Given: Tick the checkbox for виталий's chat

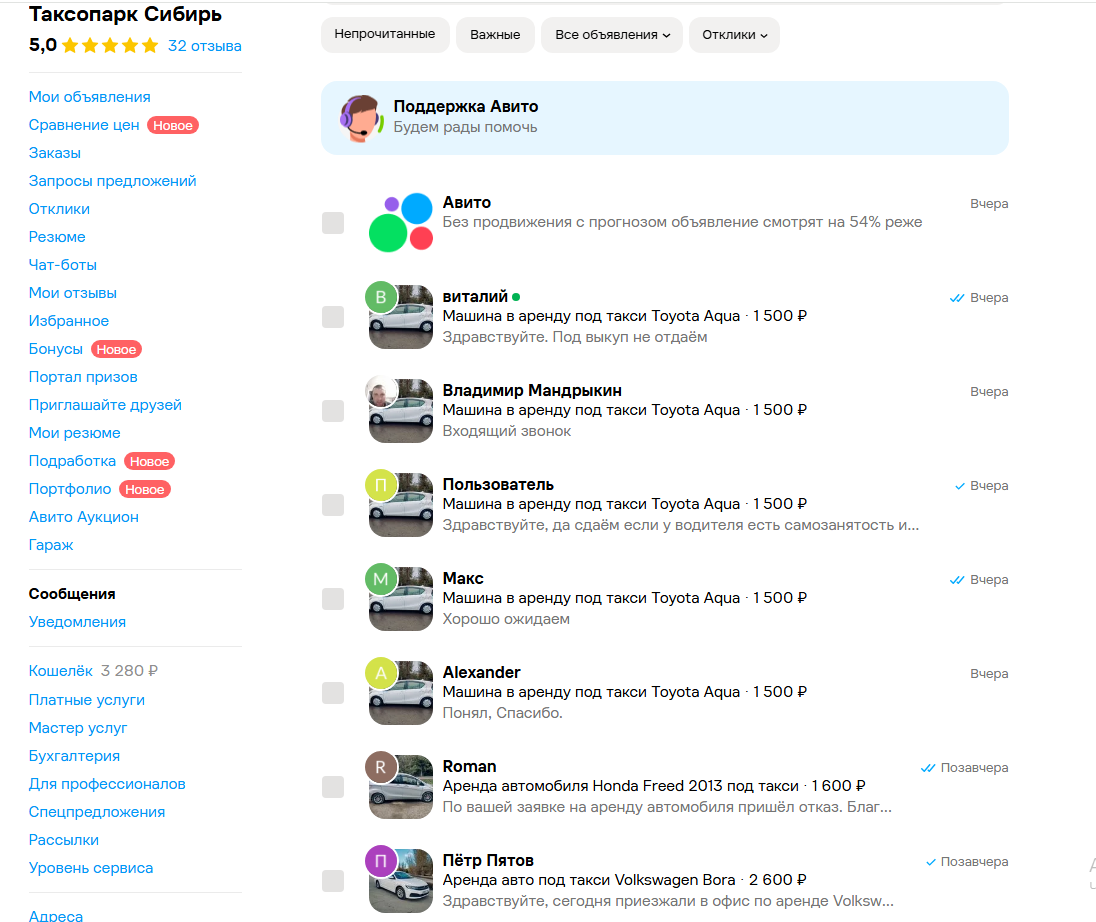Looking at the screenshot, I should click(333, 317).
